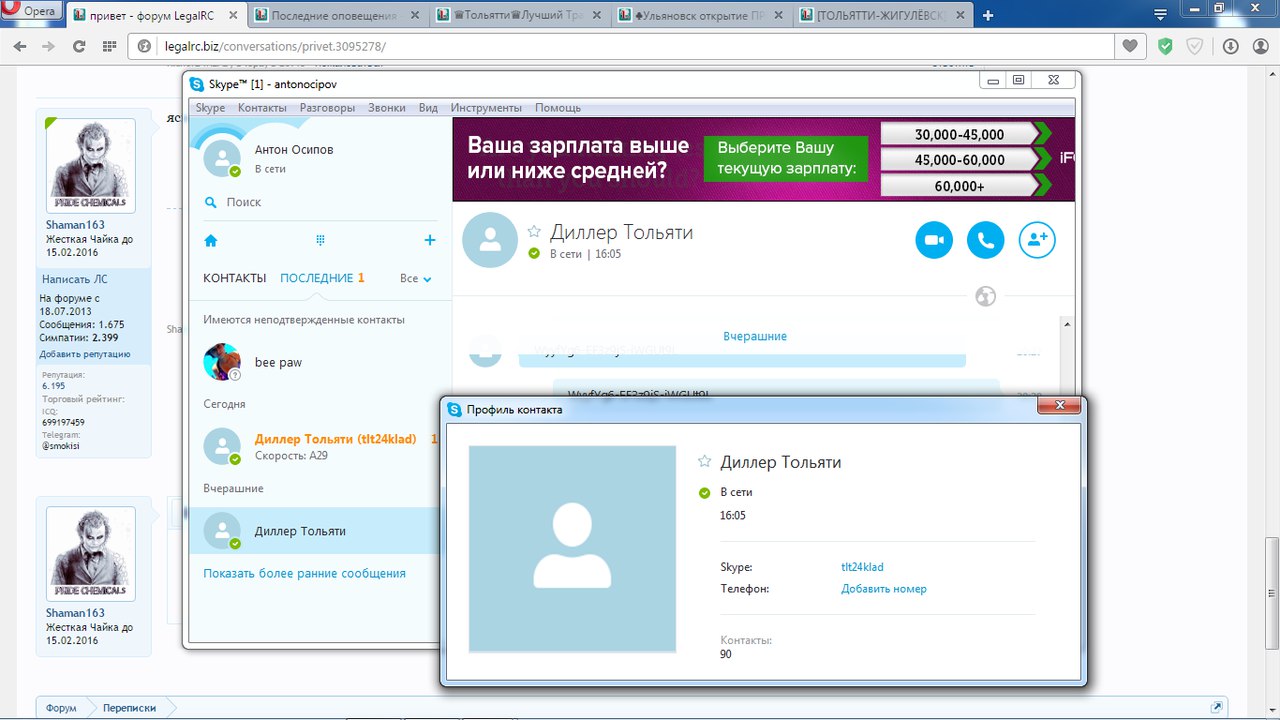Open the Все filter dropdown
This screenshot has width=1280, height=720.
click(x=416, y=278)
